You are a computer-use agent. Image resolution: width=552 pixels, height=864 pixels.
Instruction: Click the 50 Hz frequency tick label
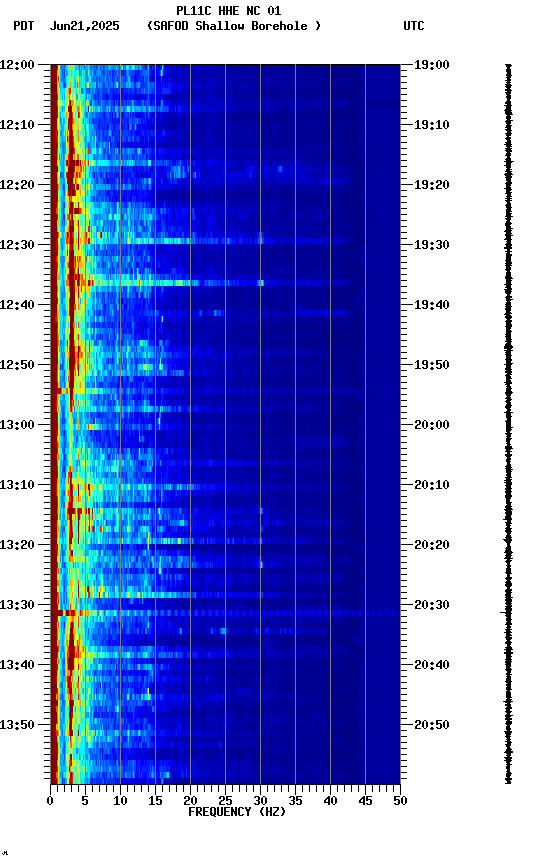pos(400,801)
